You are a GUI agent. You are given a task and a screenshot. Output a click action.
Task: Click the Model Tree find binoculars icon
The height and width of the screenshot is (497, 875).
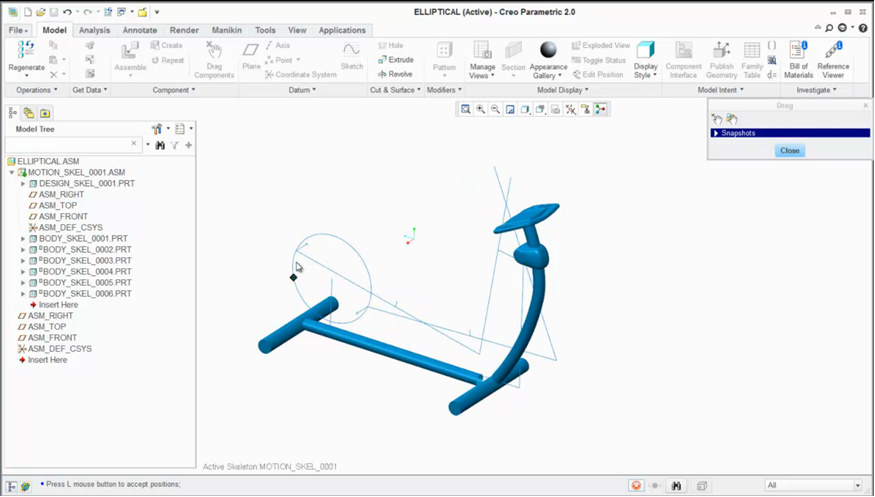(x=160, y=145)
